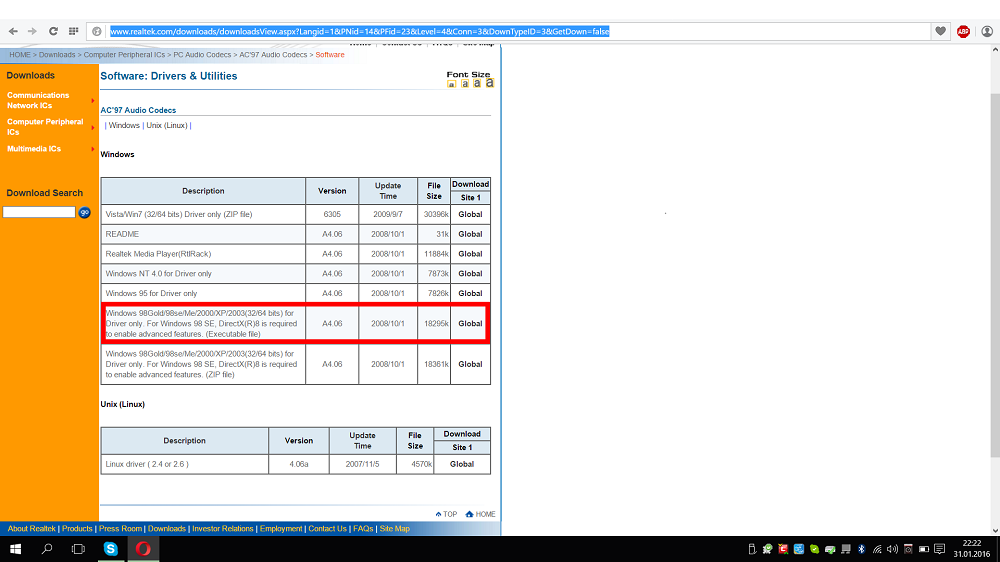Image resolution: width=1000 pixels, height=562 pixels.
Task: Choose the smallest font size icon
Action: point(452,84)
